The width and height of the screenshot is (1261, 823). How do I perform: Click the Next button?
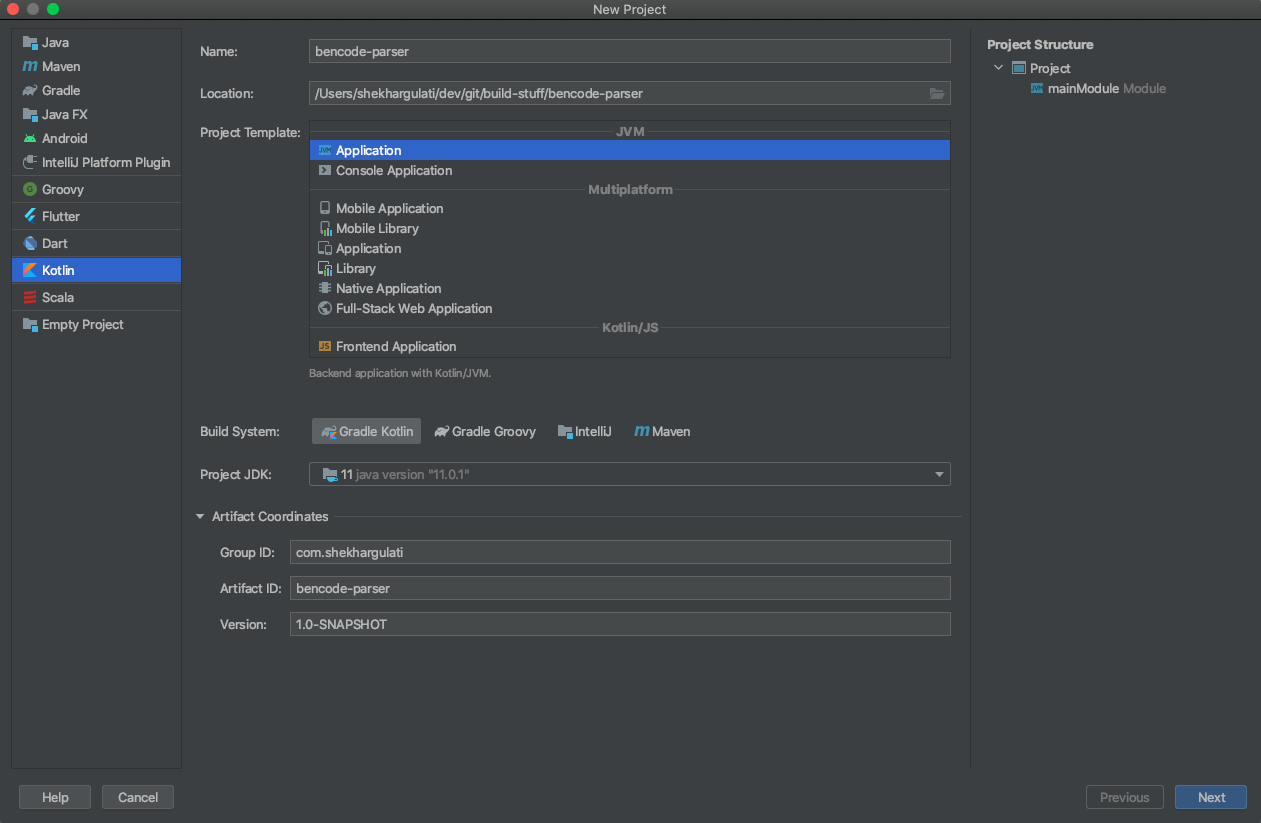coord(1210,797)
